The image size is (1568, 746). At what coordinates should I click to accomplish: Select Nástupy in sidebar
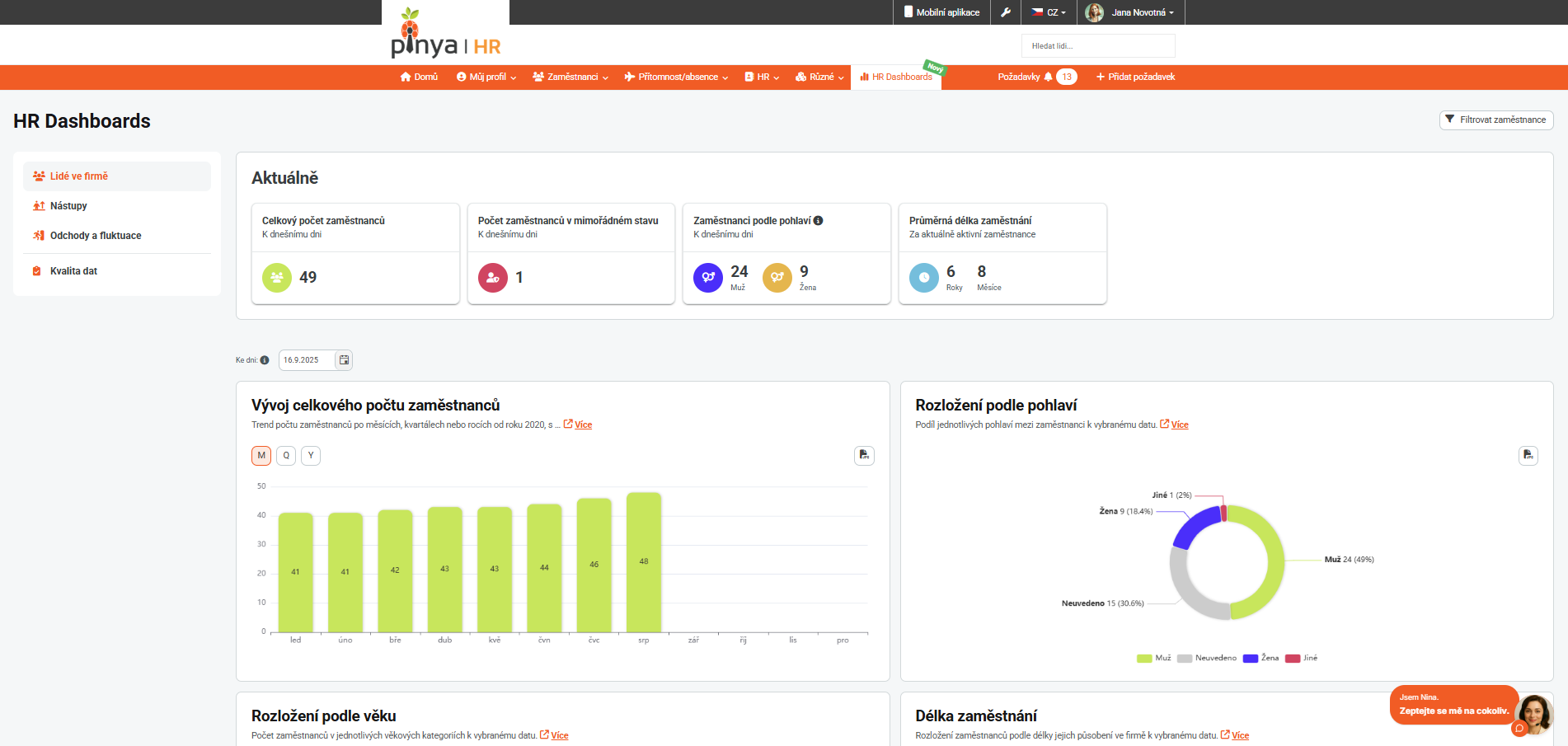pos(117,206)
